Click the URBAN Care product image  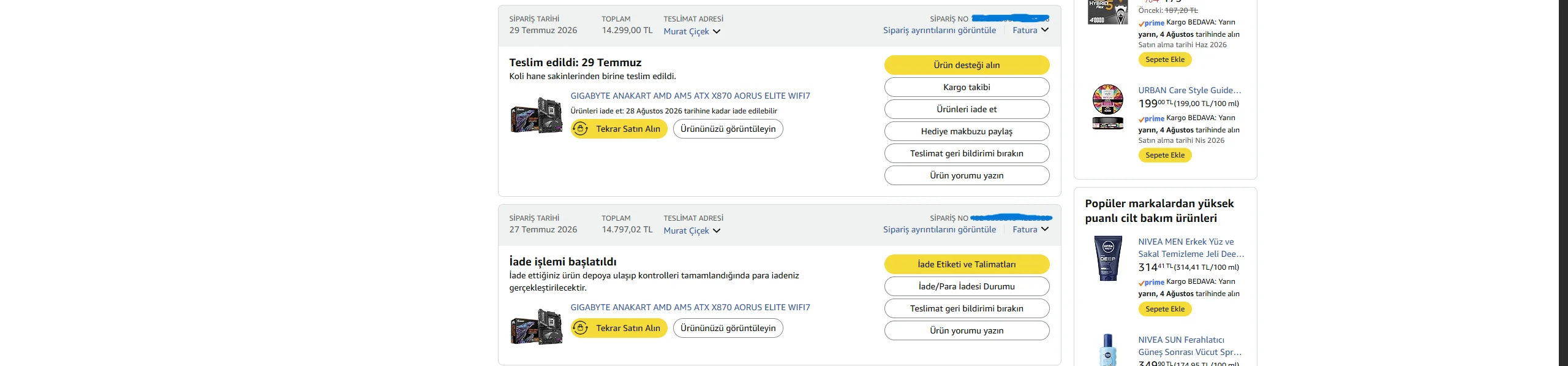[x=1108, y=107]
